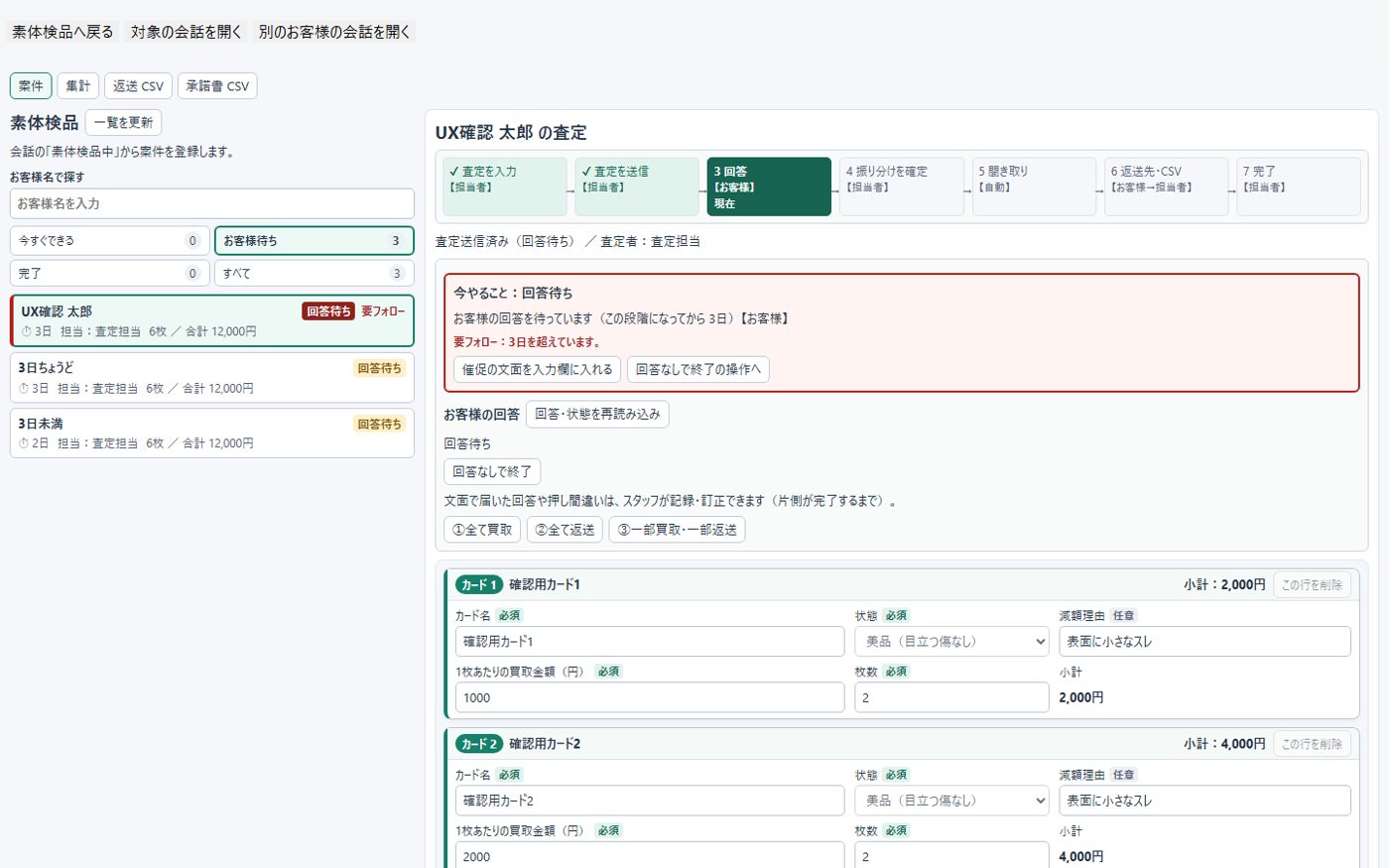Click step 2 査定を送信 in progress bar
This screenshot has width=1389, height=868.
point(637,186)
